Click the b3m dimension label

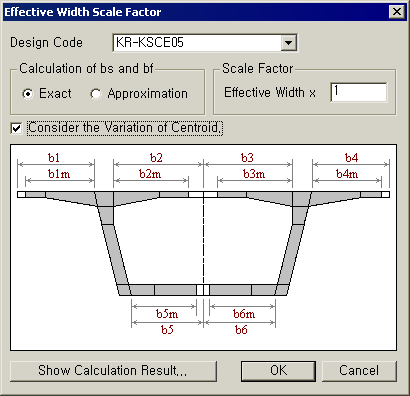click(254, 174)
